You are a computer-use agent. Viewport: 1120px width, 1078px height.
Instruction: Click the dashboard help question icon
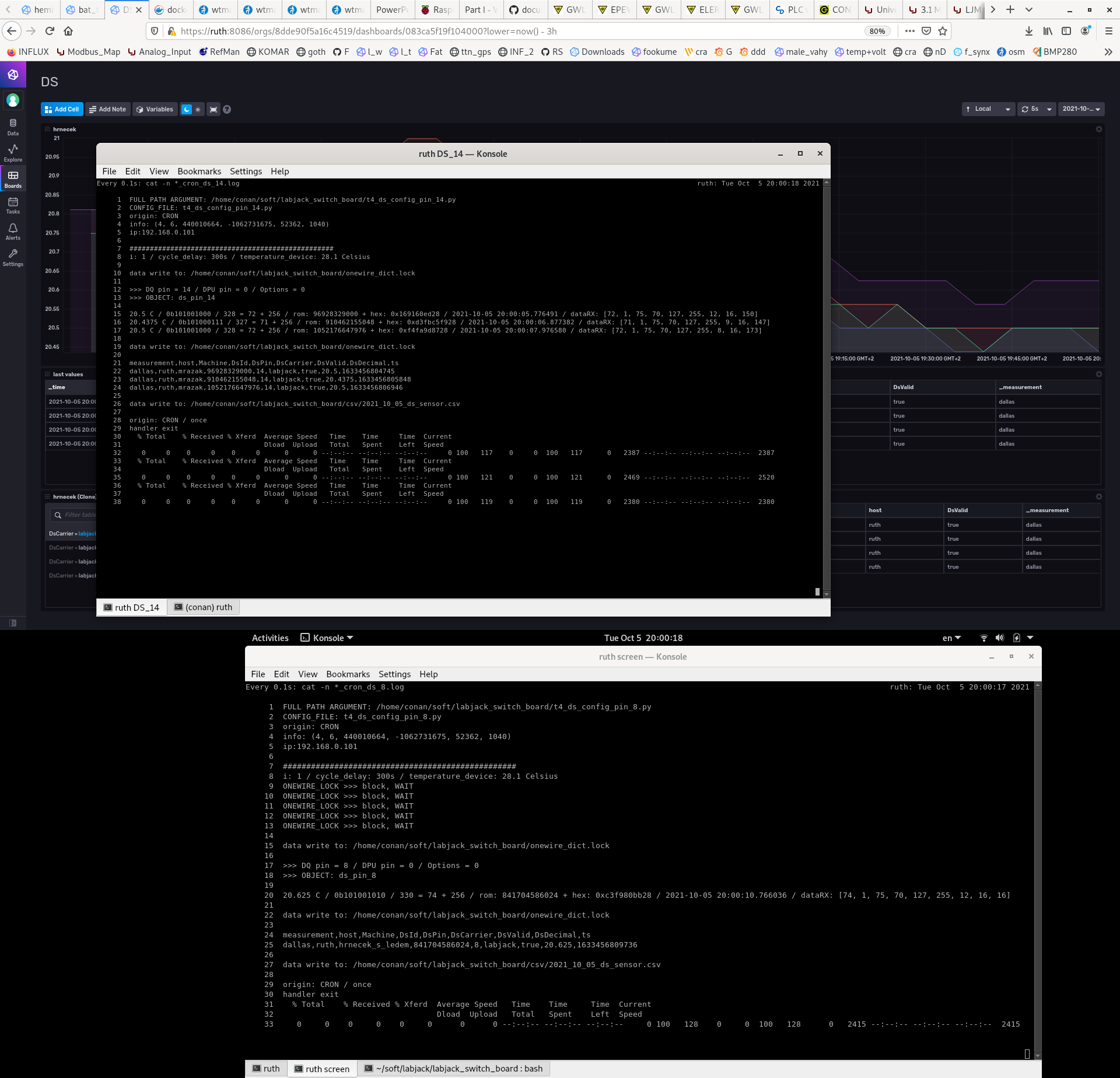[x=227, y=110]
